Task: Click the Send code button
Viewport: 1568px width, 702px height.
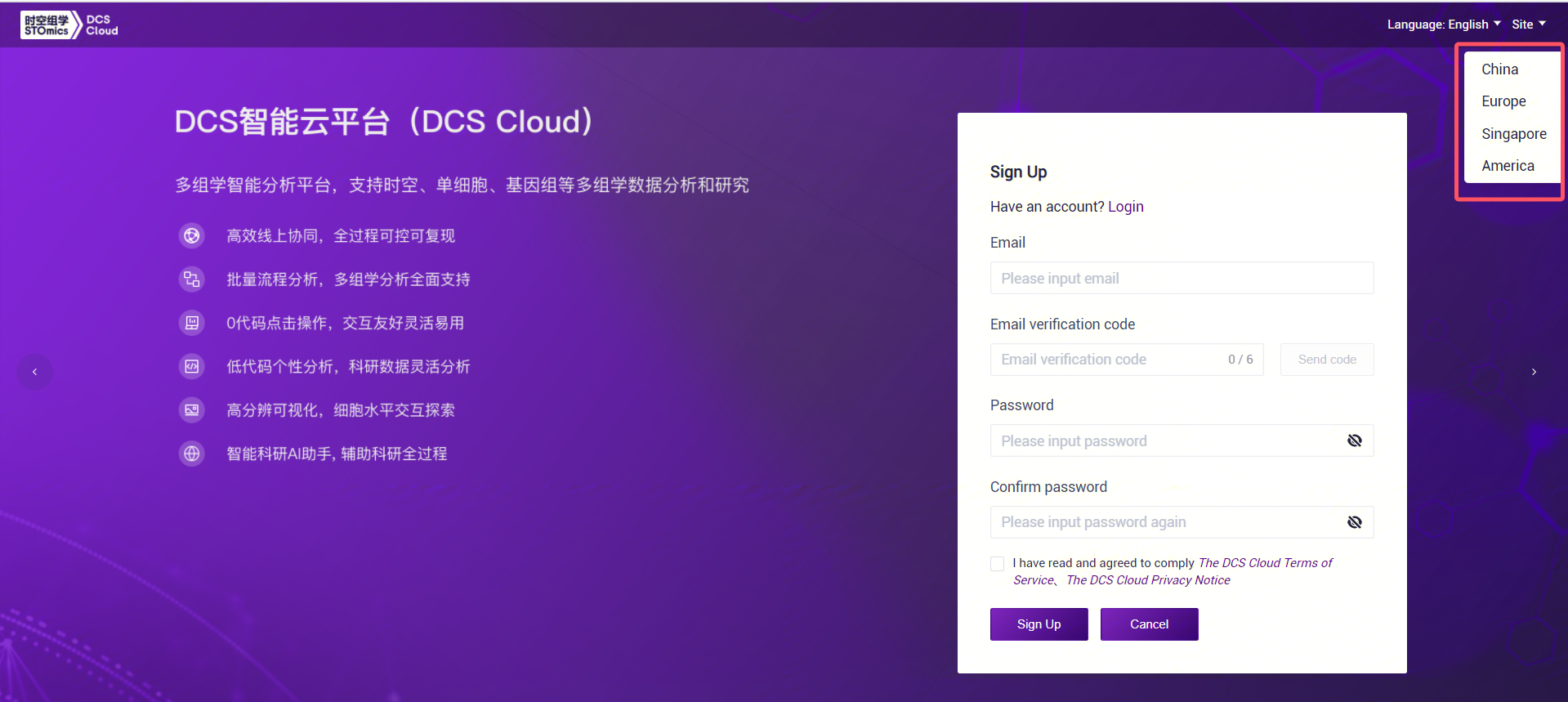Action: pyautogui.click(x=1327, y=360)
